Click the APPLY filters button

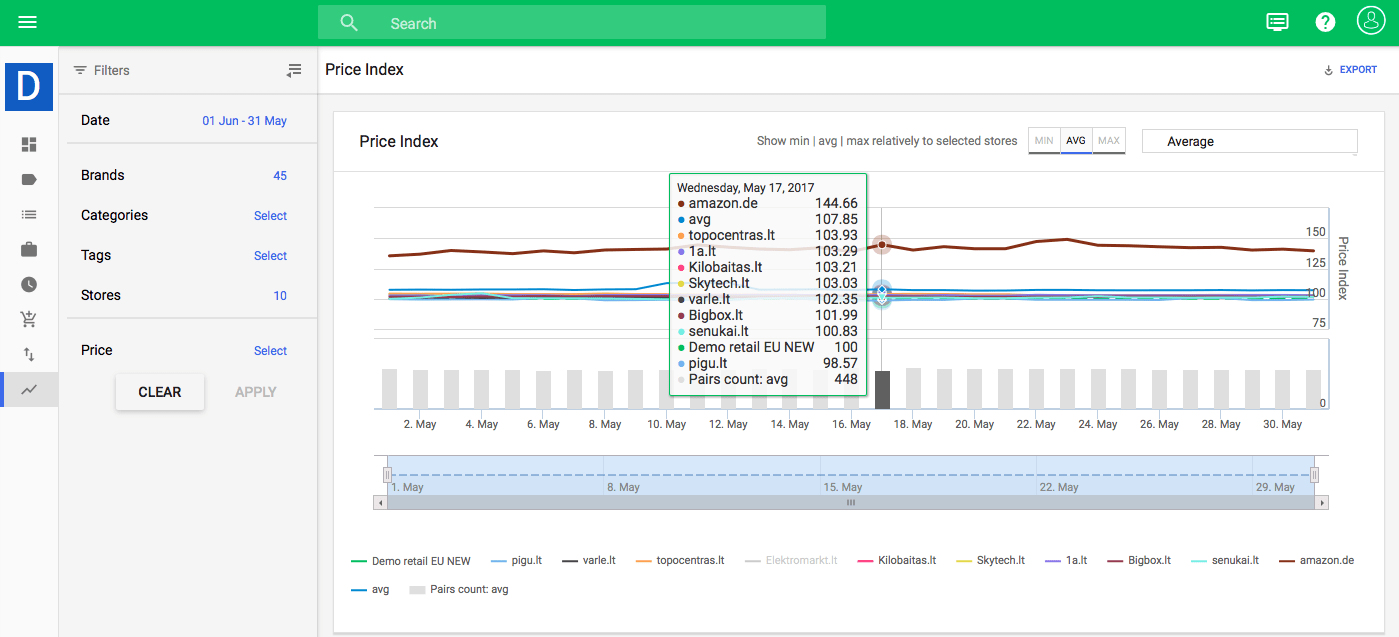coord(255,392)
